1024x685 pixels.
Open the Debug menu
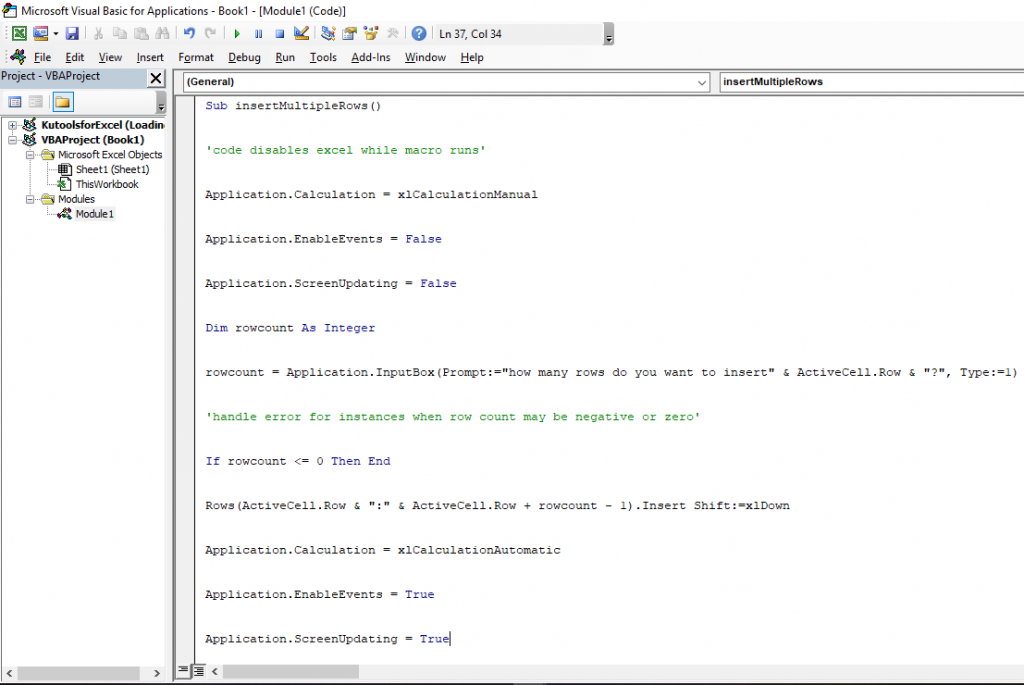click(x=242, y=57)
